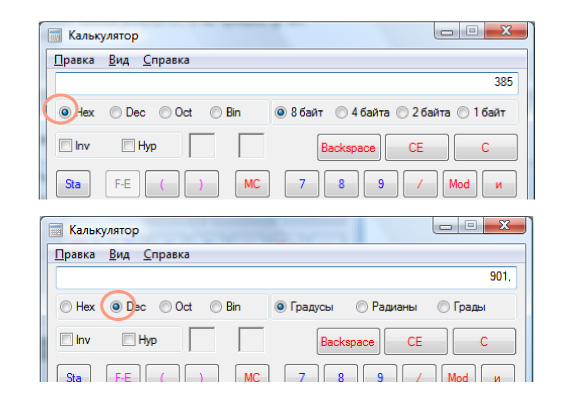The image size is (561, 399).
Task: Click the close parenthesis key in top calculator
Action: point(201,184)
